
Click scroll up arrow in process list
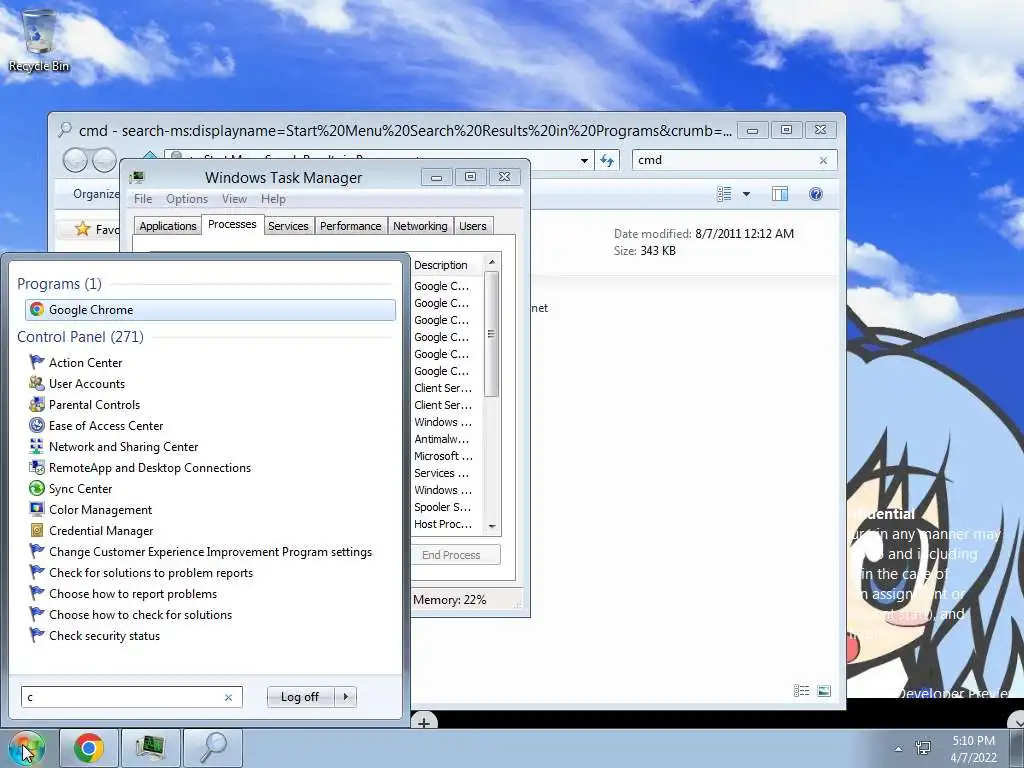point(492,262)
